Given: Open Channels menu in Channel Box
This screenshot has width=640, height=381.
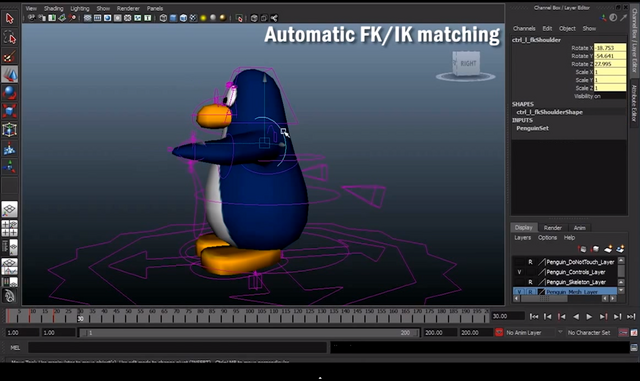Looking at the screenshot, I should (x=524, y=28).
